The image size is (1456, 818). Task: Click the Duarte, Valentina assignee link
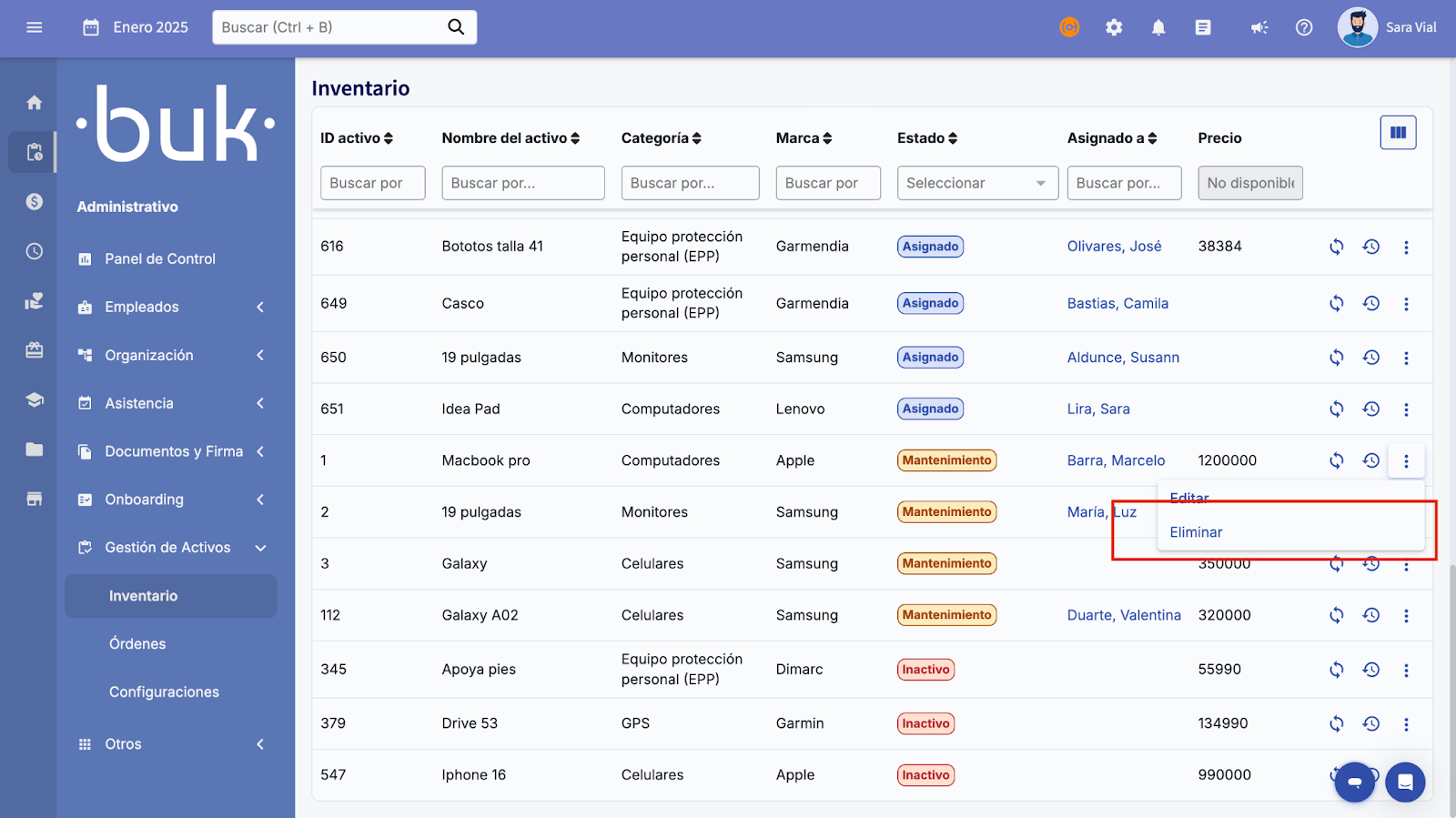[1124, 616]
